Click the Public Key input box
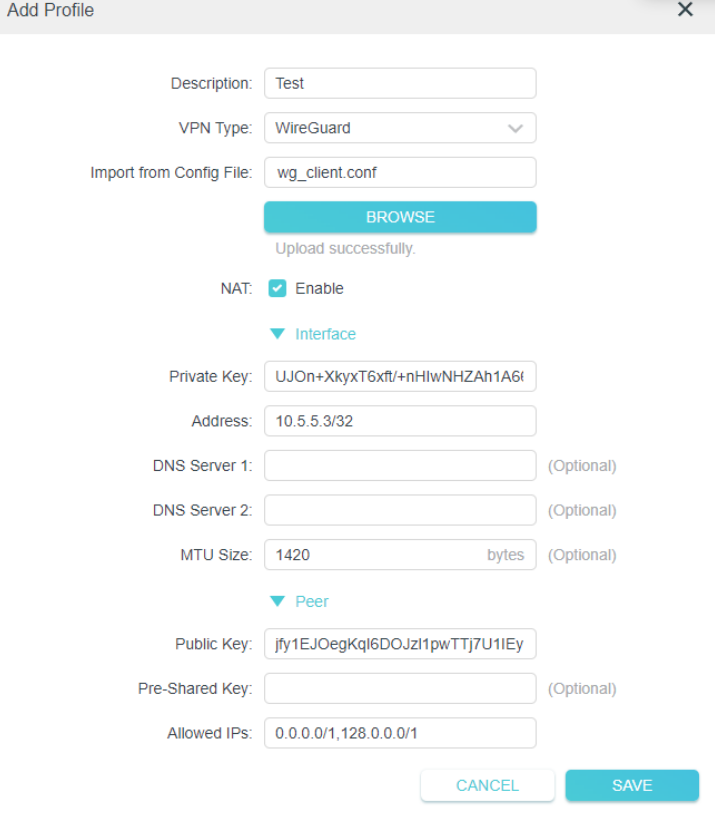 pyautogui.click(x=400, y=644)
